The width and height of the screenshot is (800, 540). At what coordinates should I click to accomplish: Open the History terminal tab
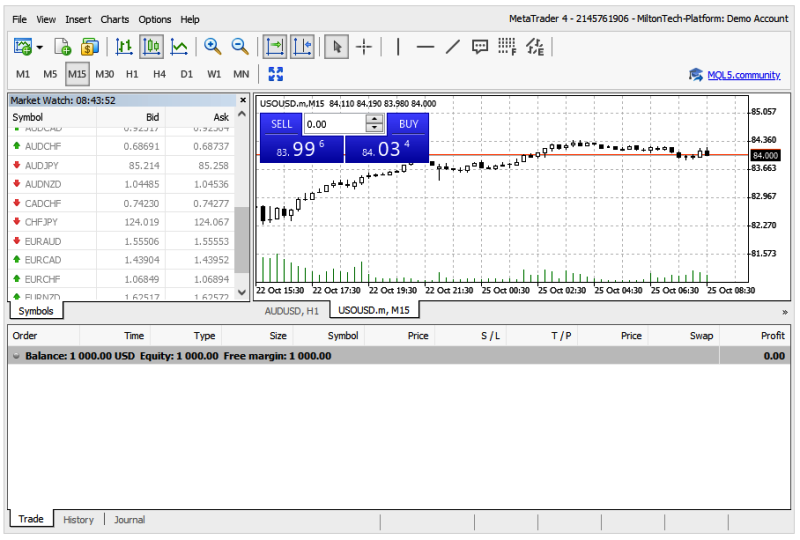(x=79, y=520)
